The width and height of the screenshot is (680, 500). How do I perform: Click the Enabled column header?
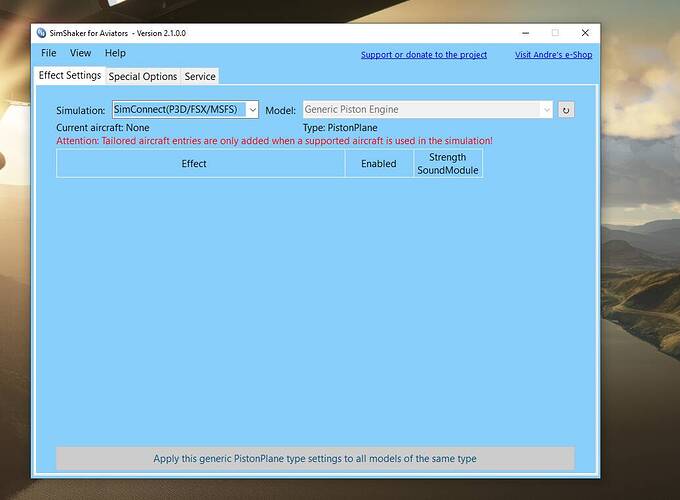click(x=379, y=163)
